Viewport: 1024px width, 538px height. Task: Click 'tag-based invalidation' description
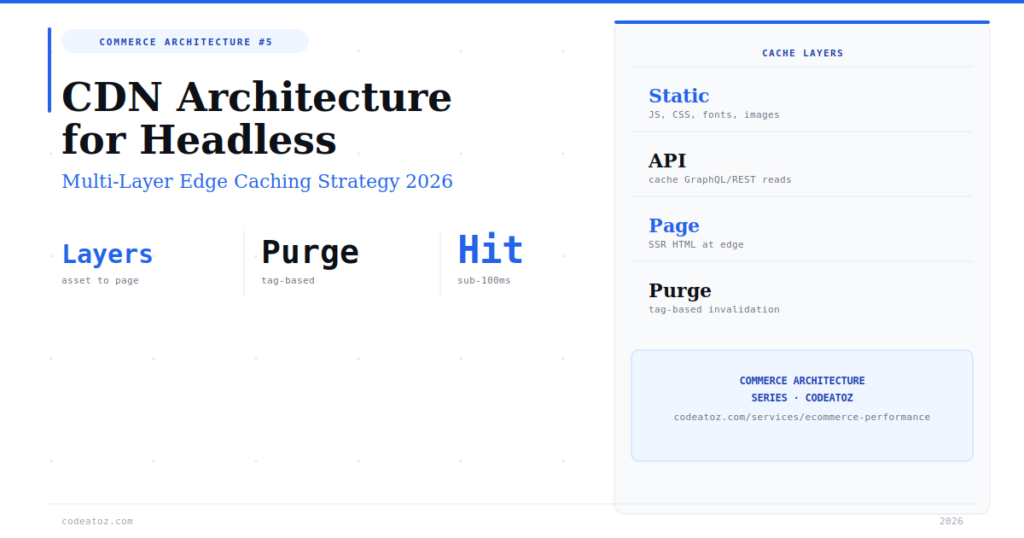click(x=714, y=309)
